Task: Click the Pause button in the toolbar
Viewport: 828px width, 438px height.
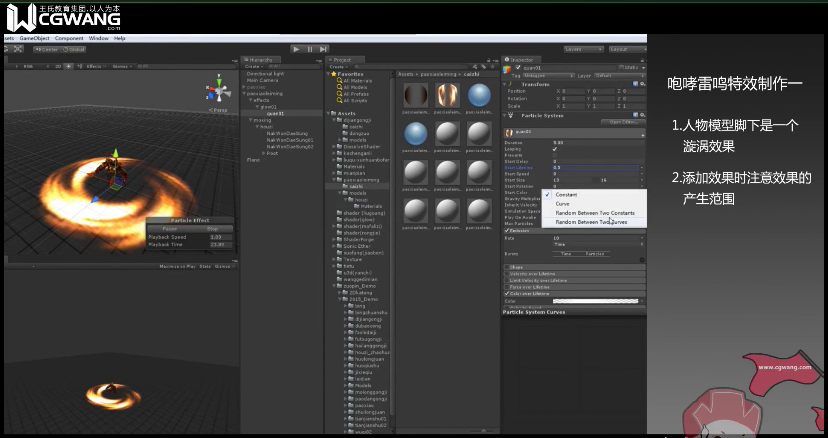Action: (310, 48)
